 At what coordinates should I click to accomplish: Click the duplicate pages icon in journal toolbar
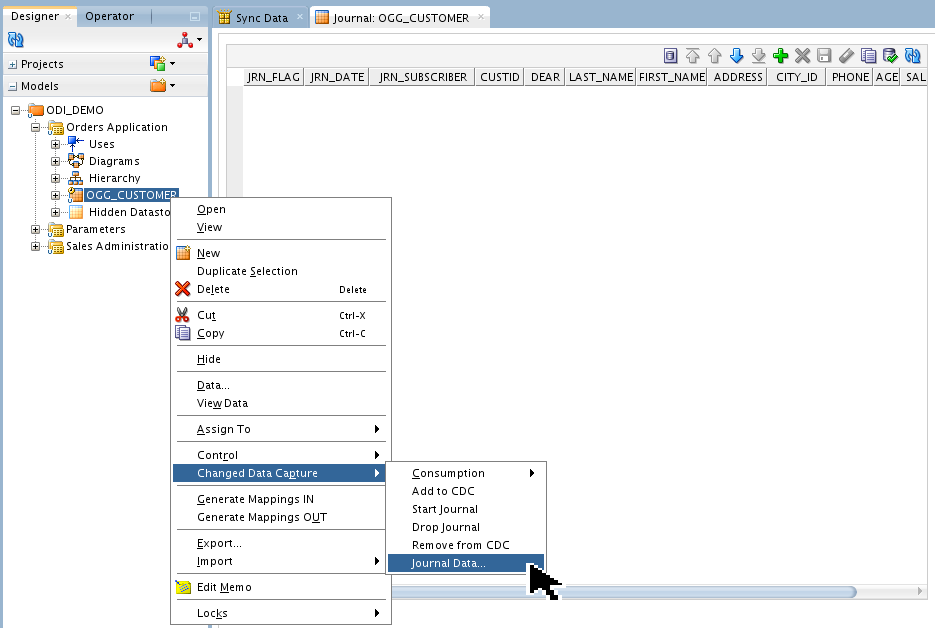[x=868, y=56]
